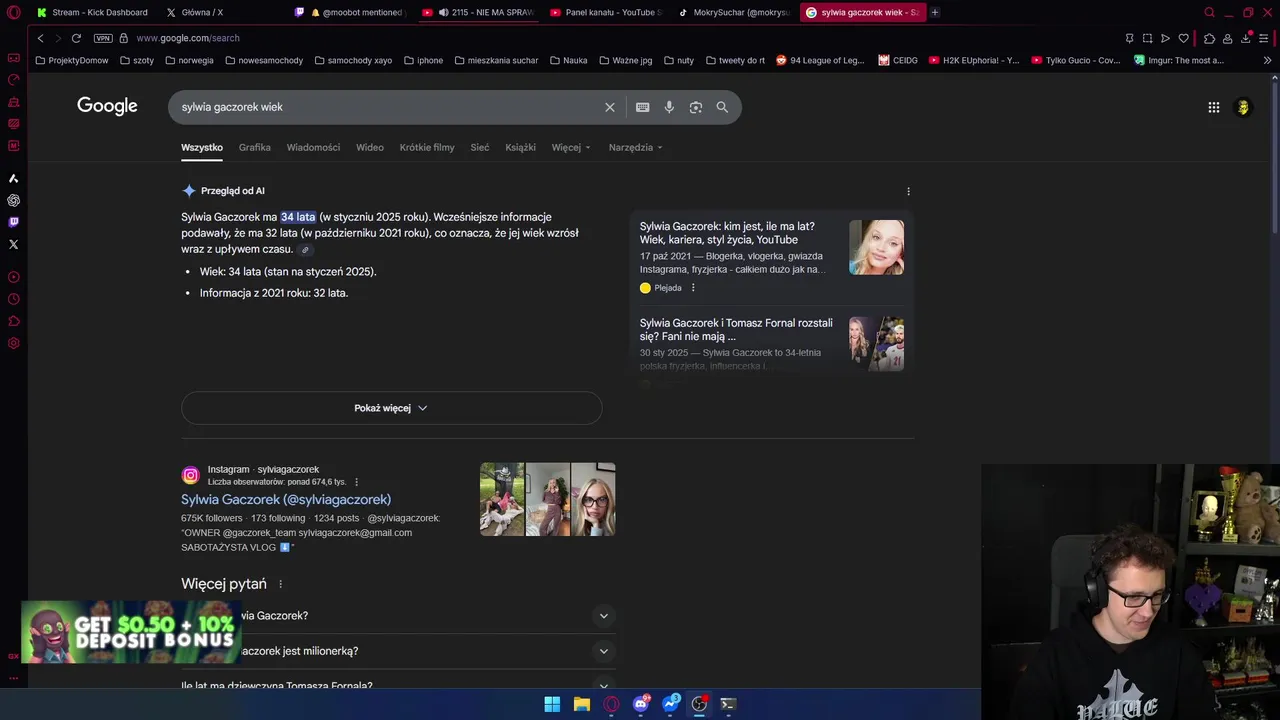Viewport: 1280px width, 720px height.
Task: Switch to the MokrySuchar TikTok tab
Action: click(734, 12)
